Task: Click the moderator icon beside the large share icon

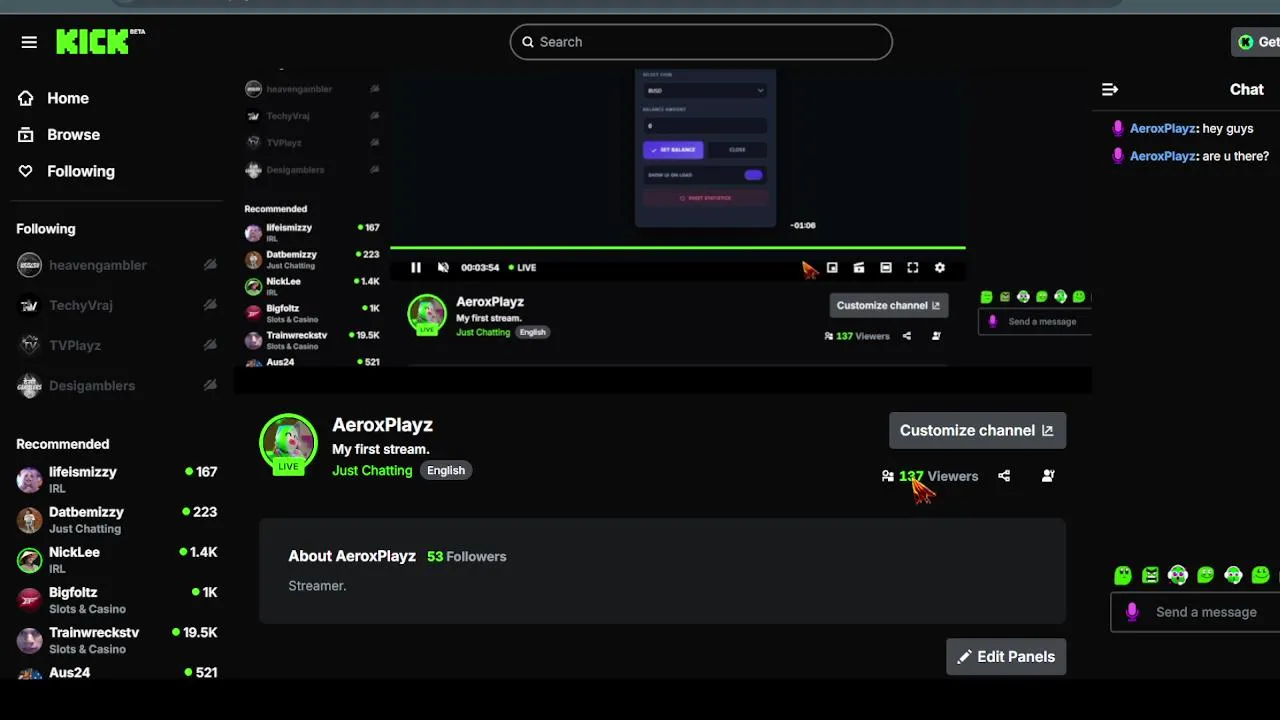Action: 1048,476
